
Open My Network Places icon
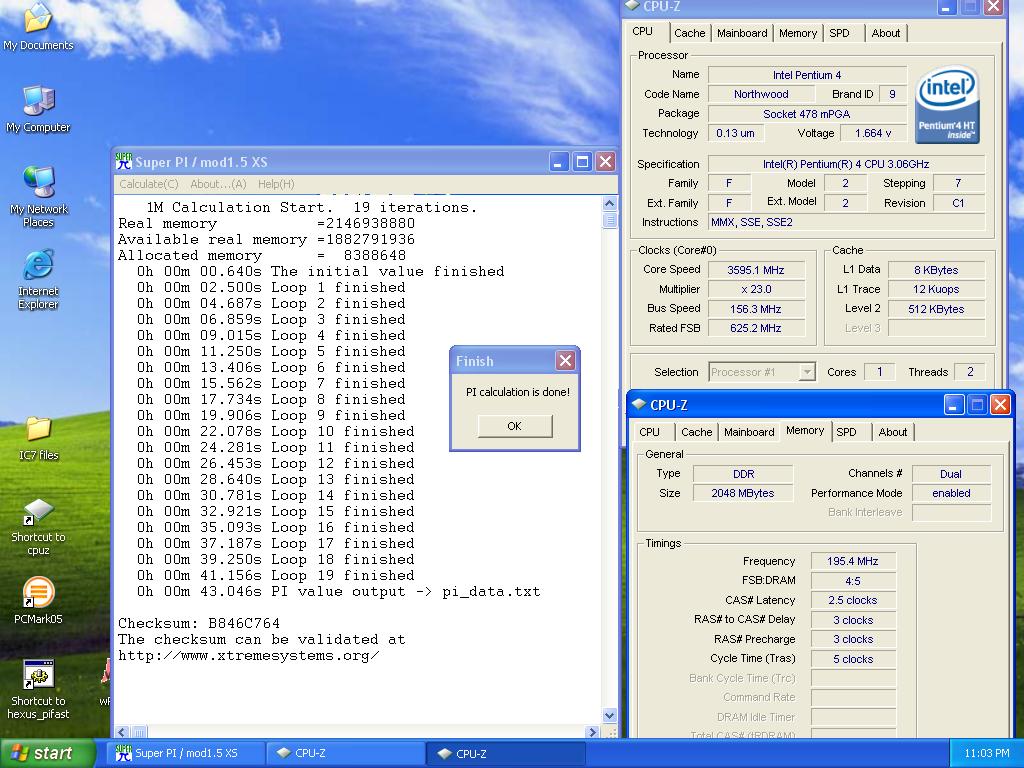[x=38, y=197]
